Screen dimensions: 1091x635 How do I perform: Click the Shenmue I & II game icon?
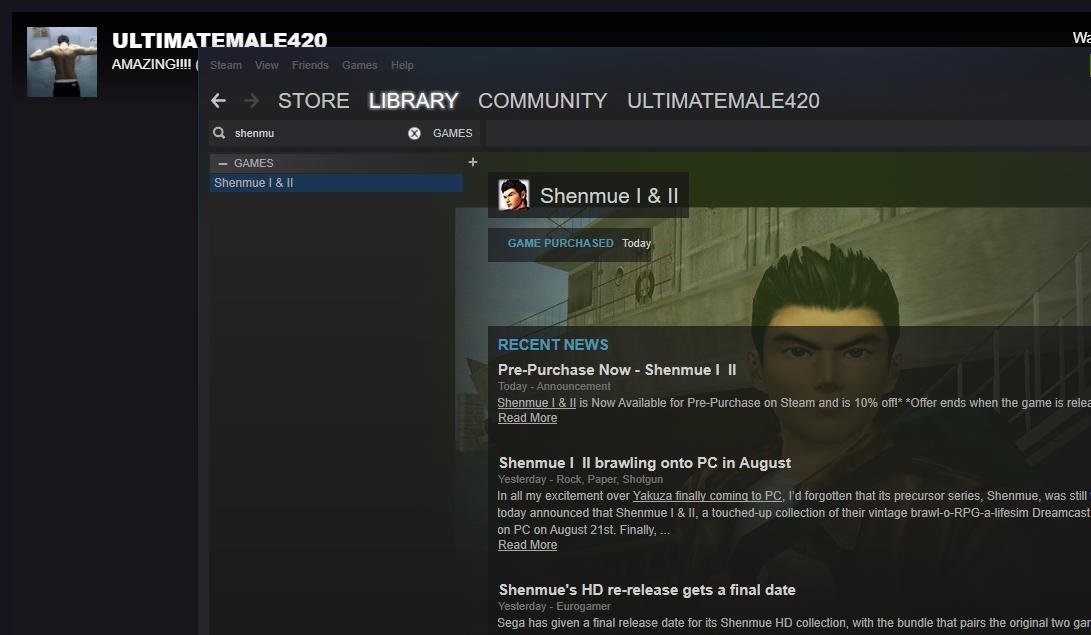coord(514,195)
